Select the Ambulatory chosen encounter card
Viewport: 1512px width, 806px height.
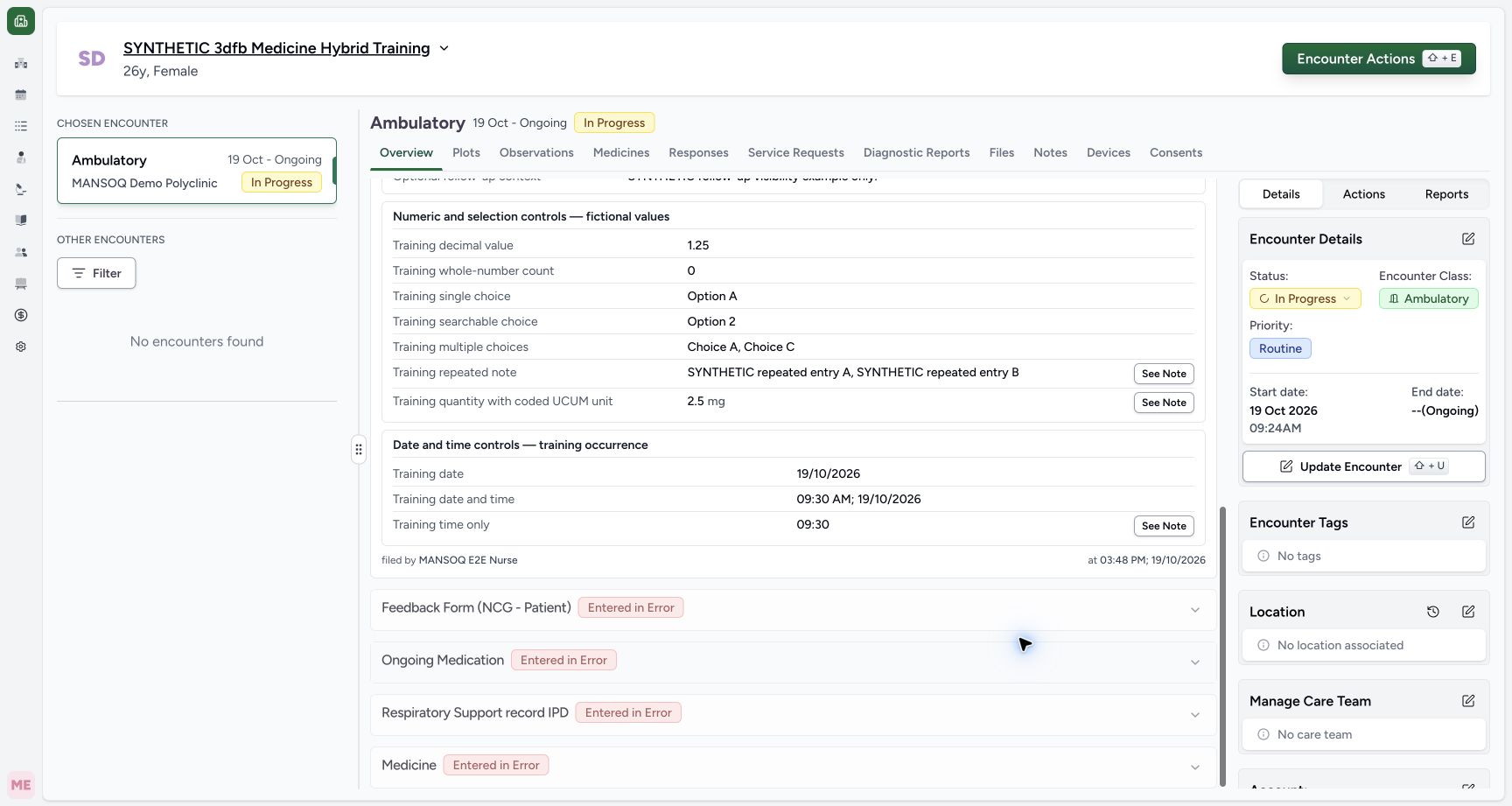(x=197, y=171)
